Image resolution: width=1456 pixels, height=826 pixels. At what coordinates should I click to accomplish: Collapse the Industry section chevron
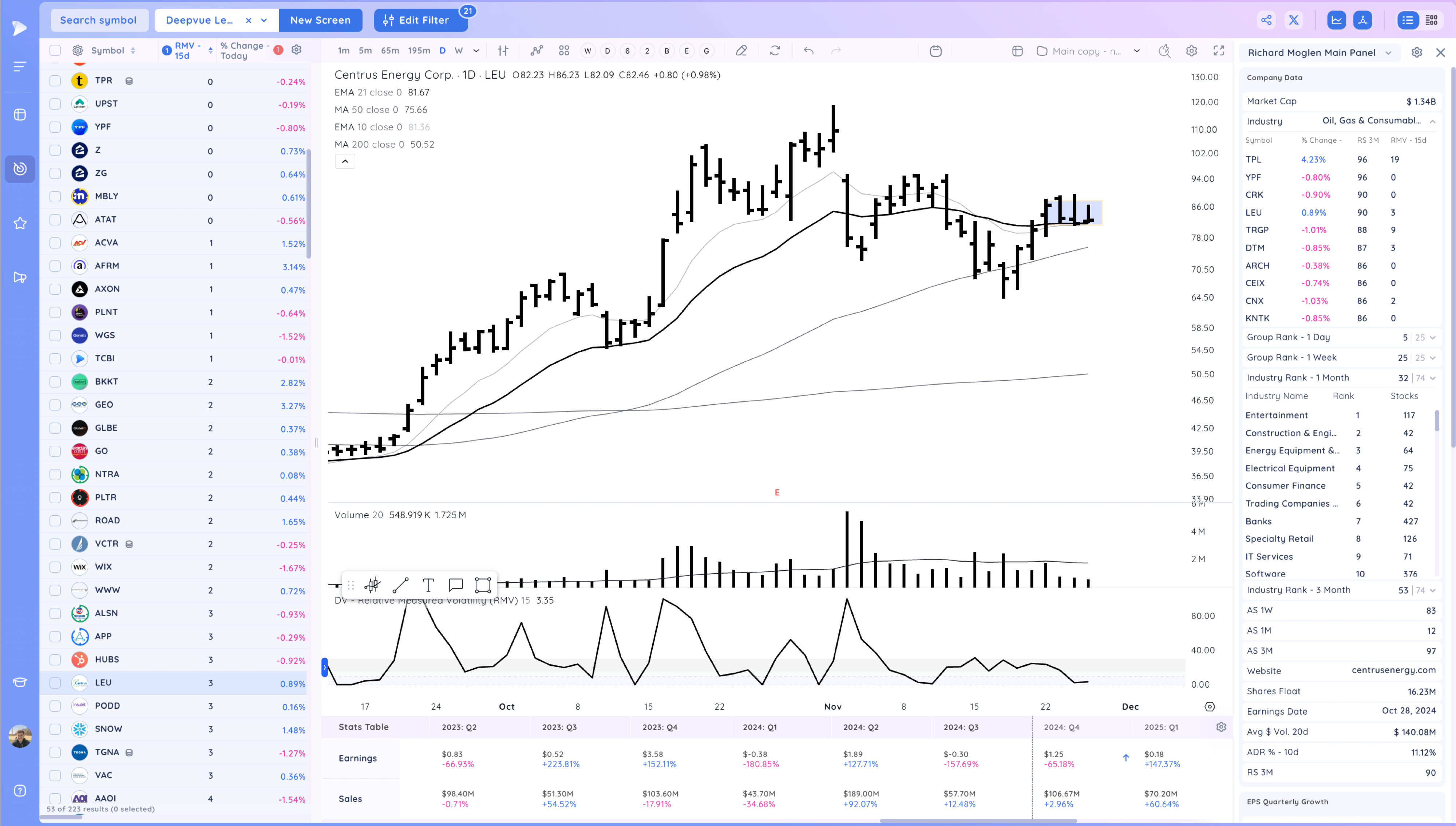tap(1432, 121)
